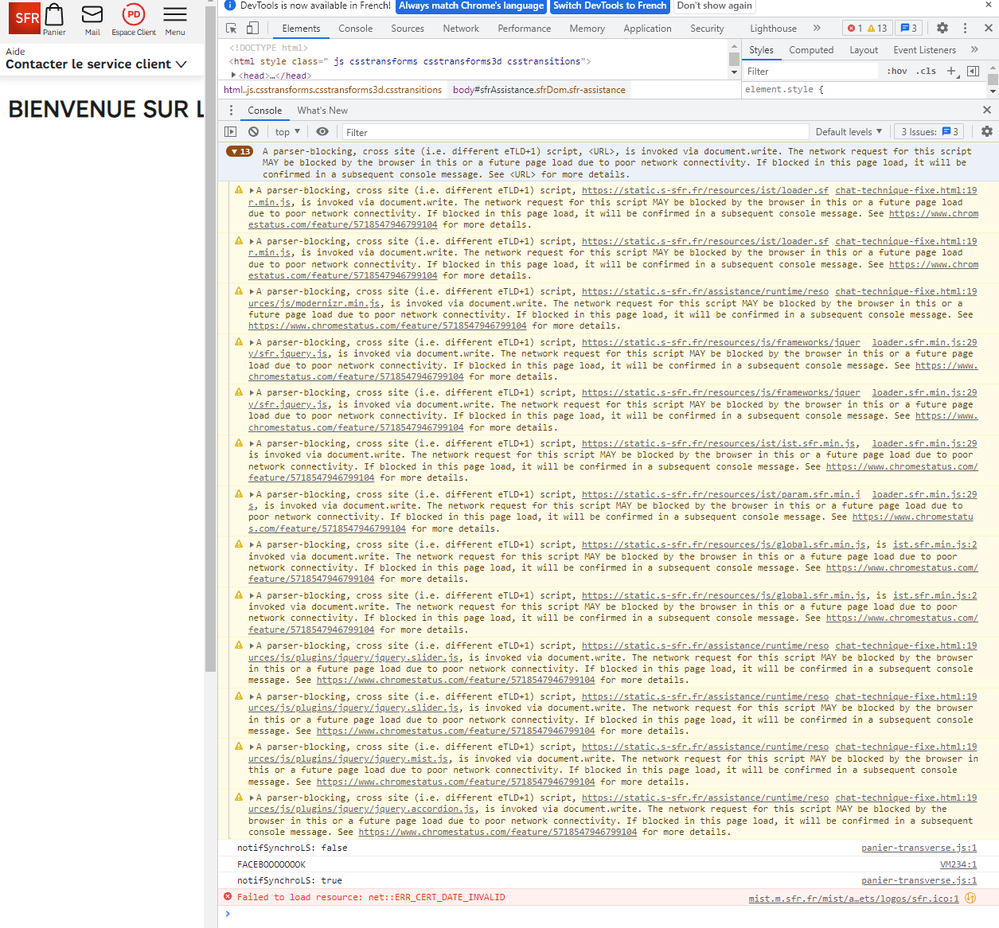The width and height of the screenshot is (999, 928).
Task: Open DevTools settings gear icon
Action: coord(942,29)
